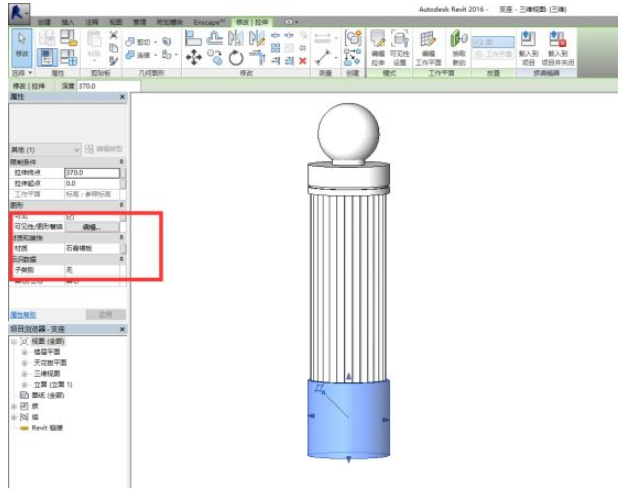Screen dimensions: 625x490
Task: Select Mirror - Pick Axis tool
Action: (x=236, y=39)
